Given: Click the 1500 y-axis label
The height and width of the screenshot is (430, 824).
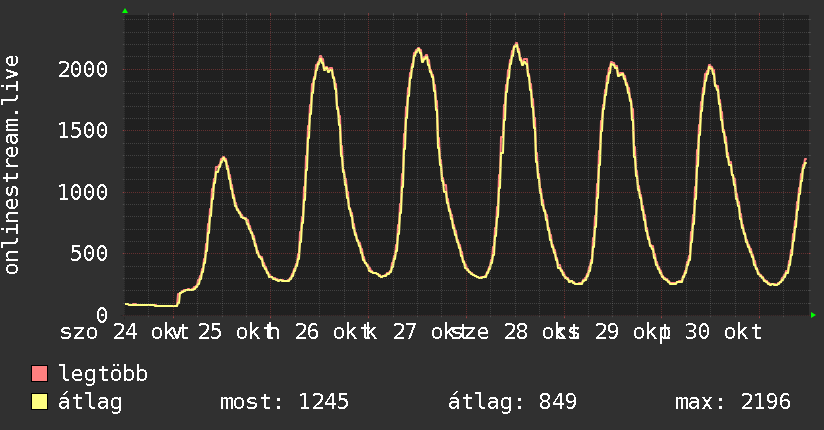Looking at the screenshot, I should pos(83,130).
